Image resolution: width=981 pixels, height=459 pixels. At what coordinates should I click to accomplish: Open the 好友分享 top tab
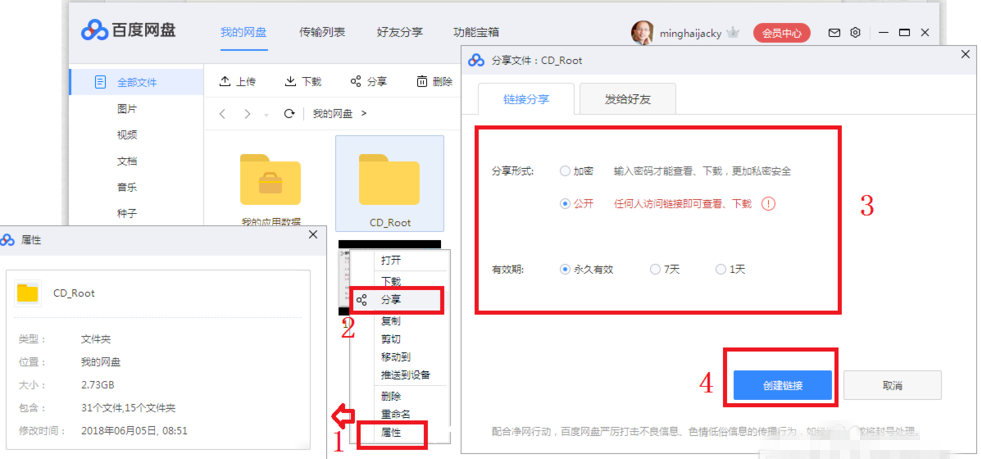click(400, 33)
